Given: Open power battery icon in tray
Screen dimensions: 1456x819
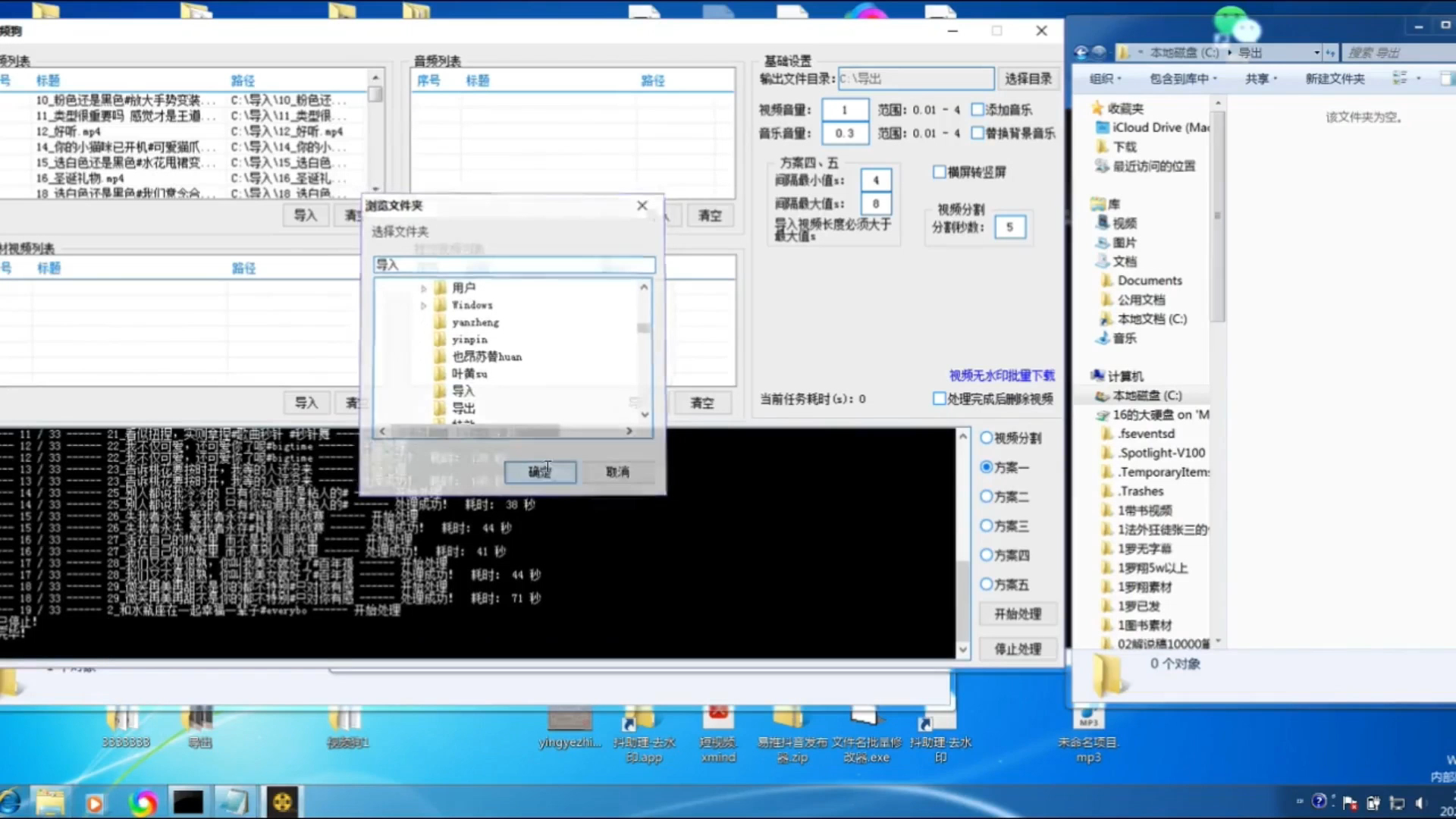Looking at the screenshot, I should (1373, 802).
